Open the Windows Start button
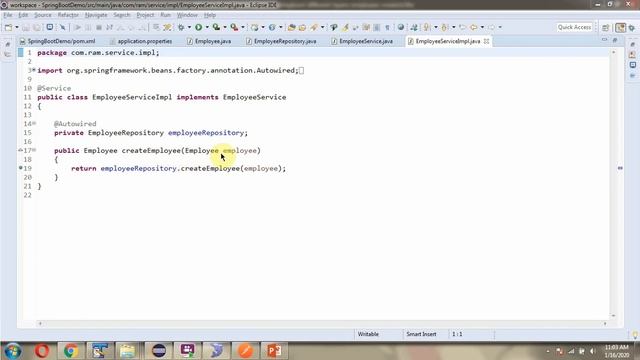This screenshot has width=640, height=360. [13, 351]
